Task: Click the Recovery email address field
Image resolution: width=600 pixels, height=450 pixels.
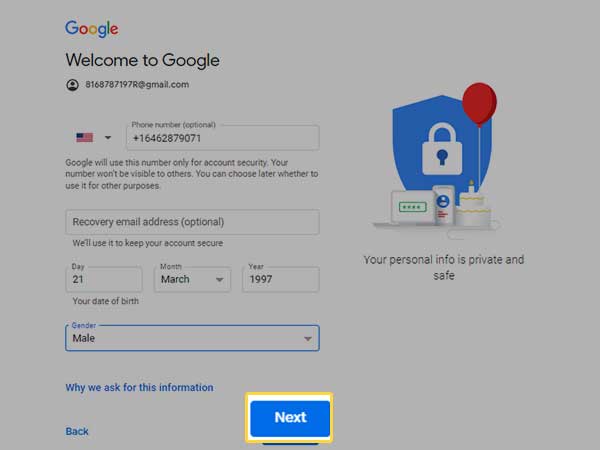Action: (x=192, y=222)
